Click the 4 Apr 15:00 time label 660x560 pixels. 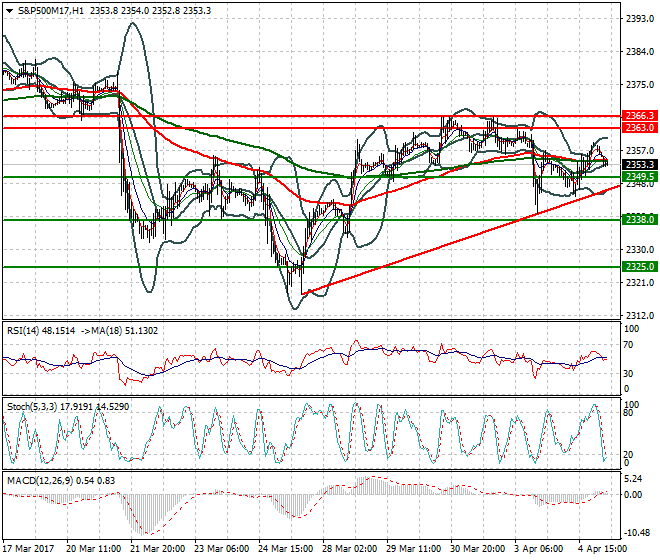602,549
